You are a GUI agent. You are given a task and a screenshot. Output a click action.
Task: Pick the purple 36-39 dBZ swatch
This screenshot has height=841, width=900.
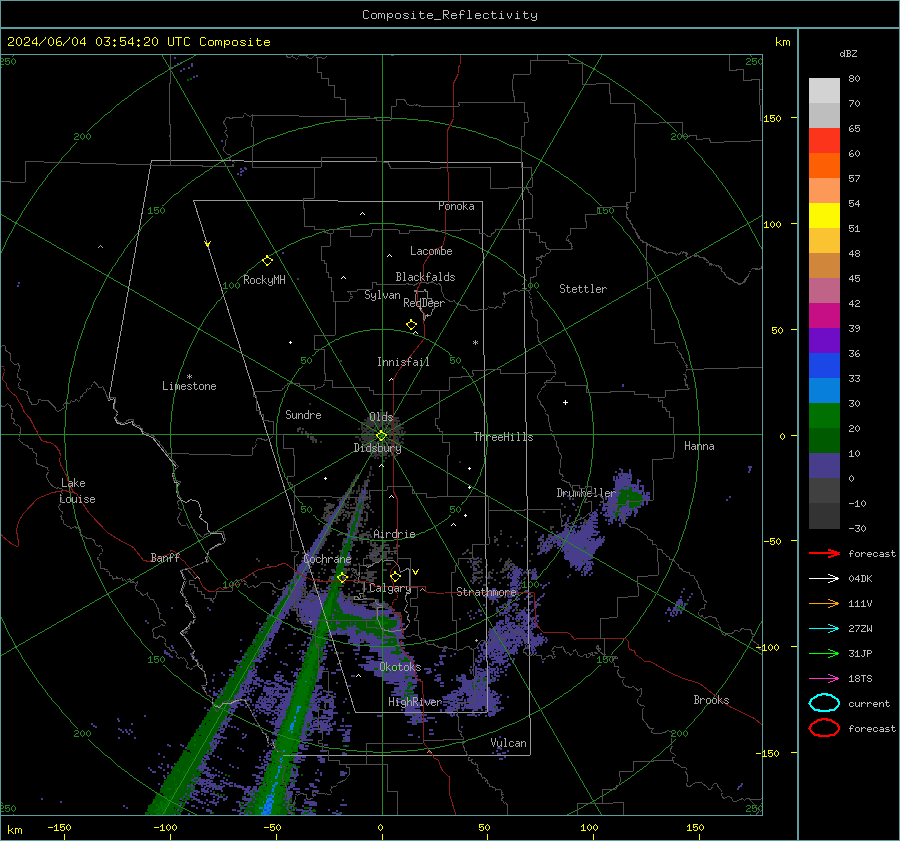click(824, 340)
